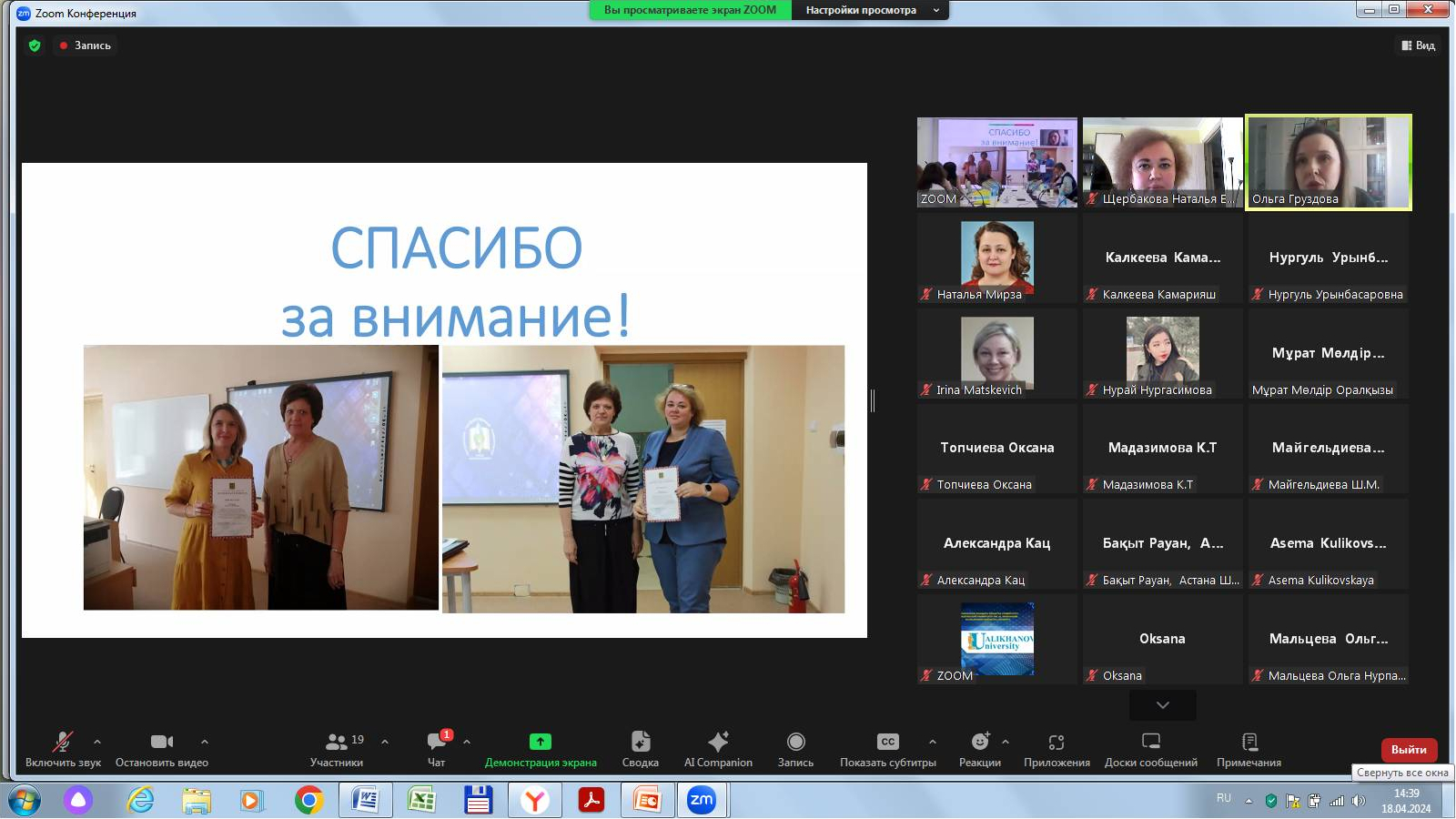The width and height of the screenshot is (1456, 819).
Task: Click the red Выйти leave button
Action: click(x=1409, y=750)
